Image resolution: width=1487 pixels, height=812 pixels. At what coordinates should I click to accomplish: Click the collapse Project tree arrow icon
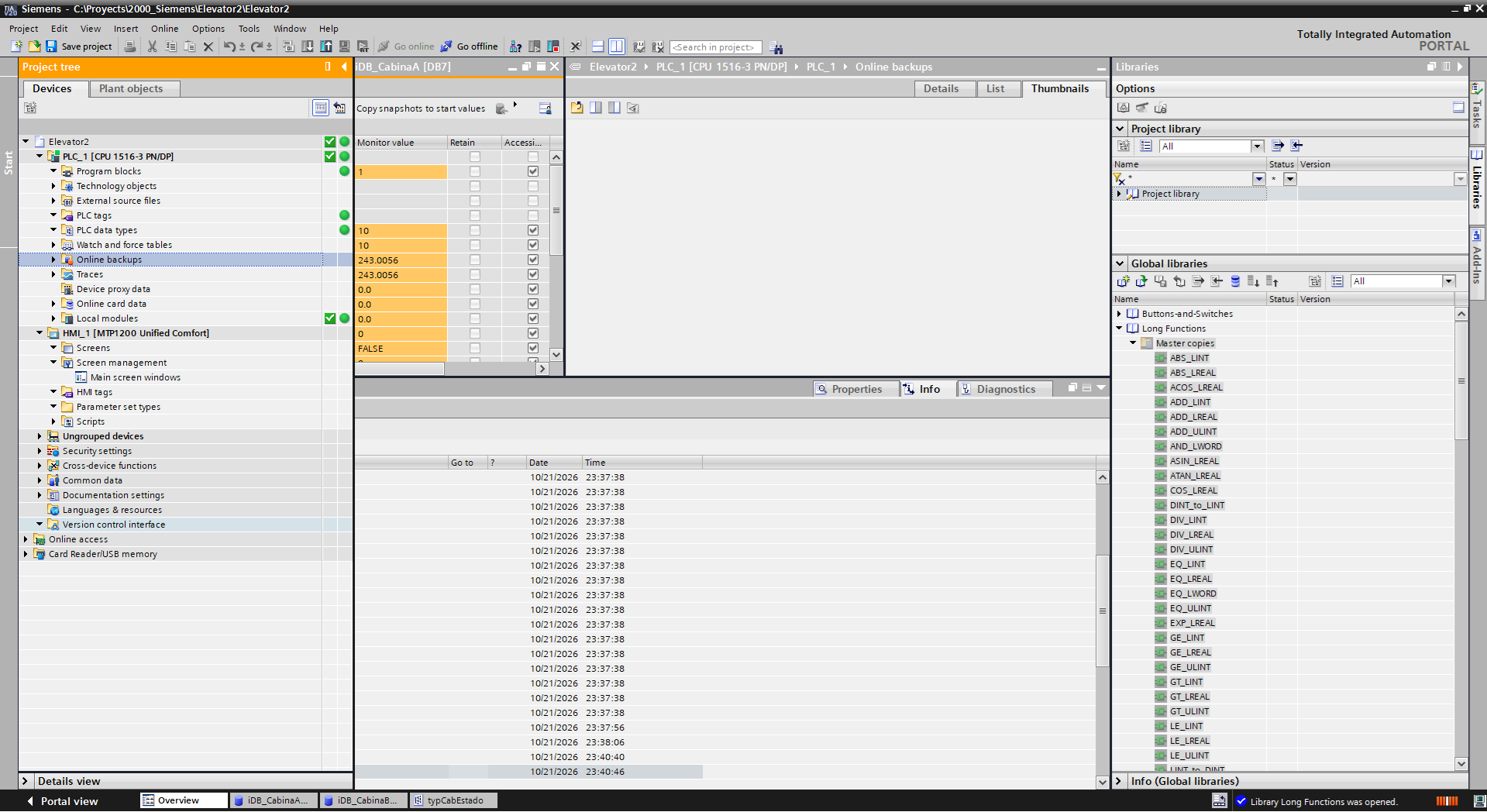point(344,67)
